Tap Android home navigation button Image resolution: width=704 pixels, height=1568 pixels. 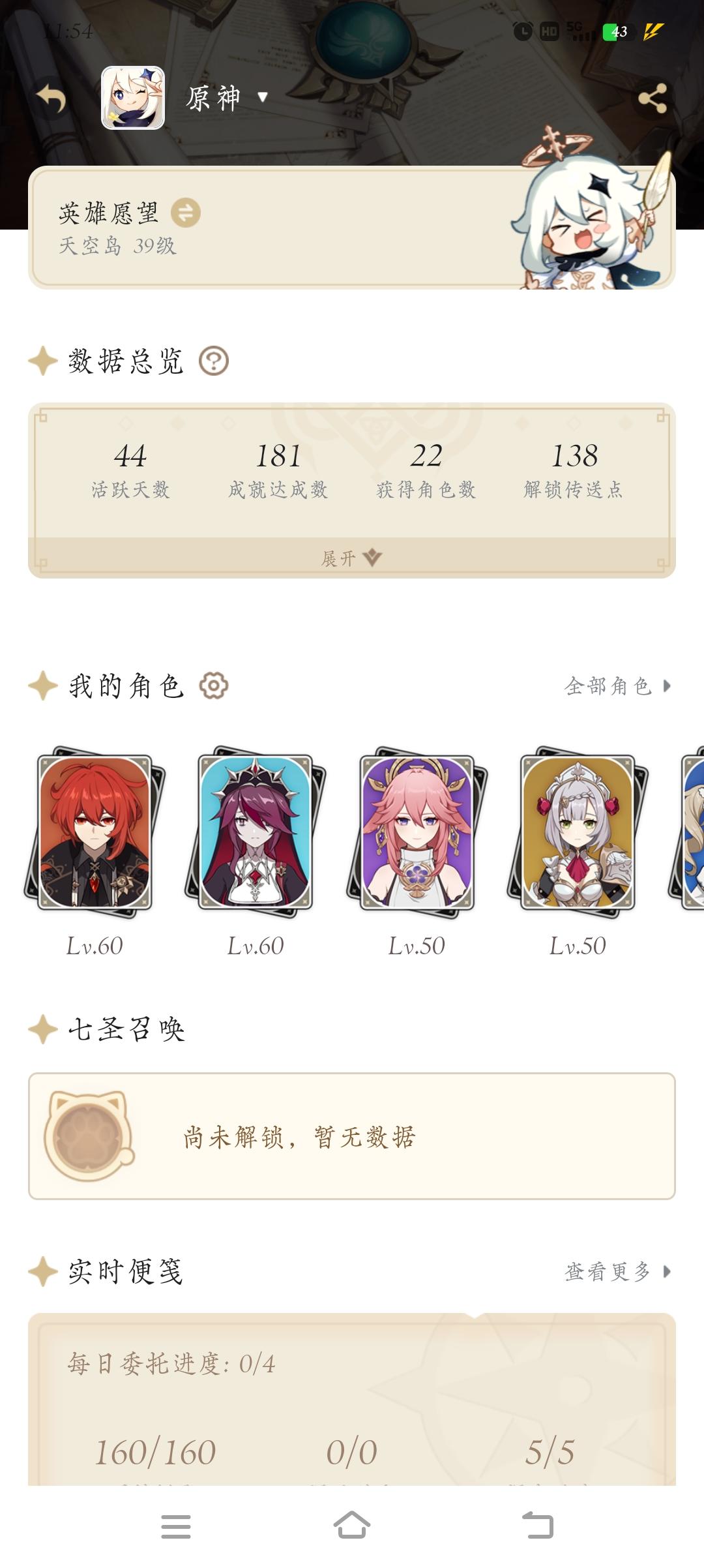pos(352,1526)
